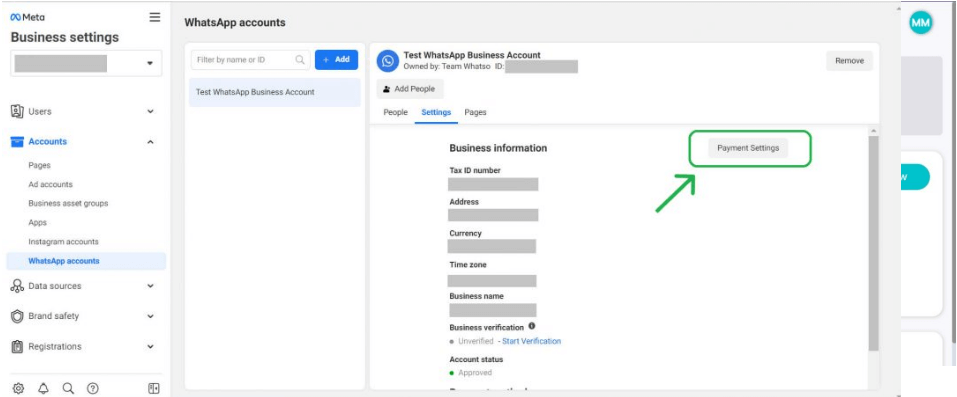Click the settings panel vertical scrollbar
This screenshot has width=957, height=397.
[x=873, y=244]
